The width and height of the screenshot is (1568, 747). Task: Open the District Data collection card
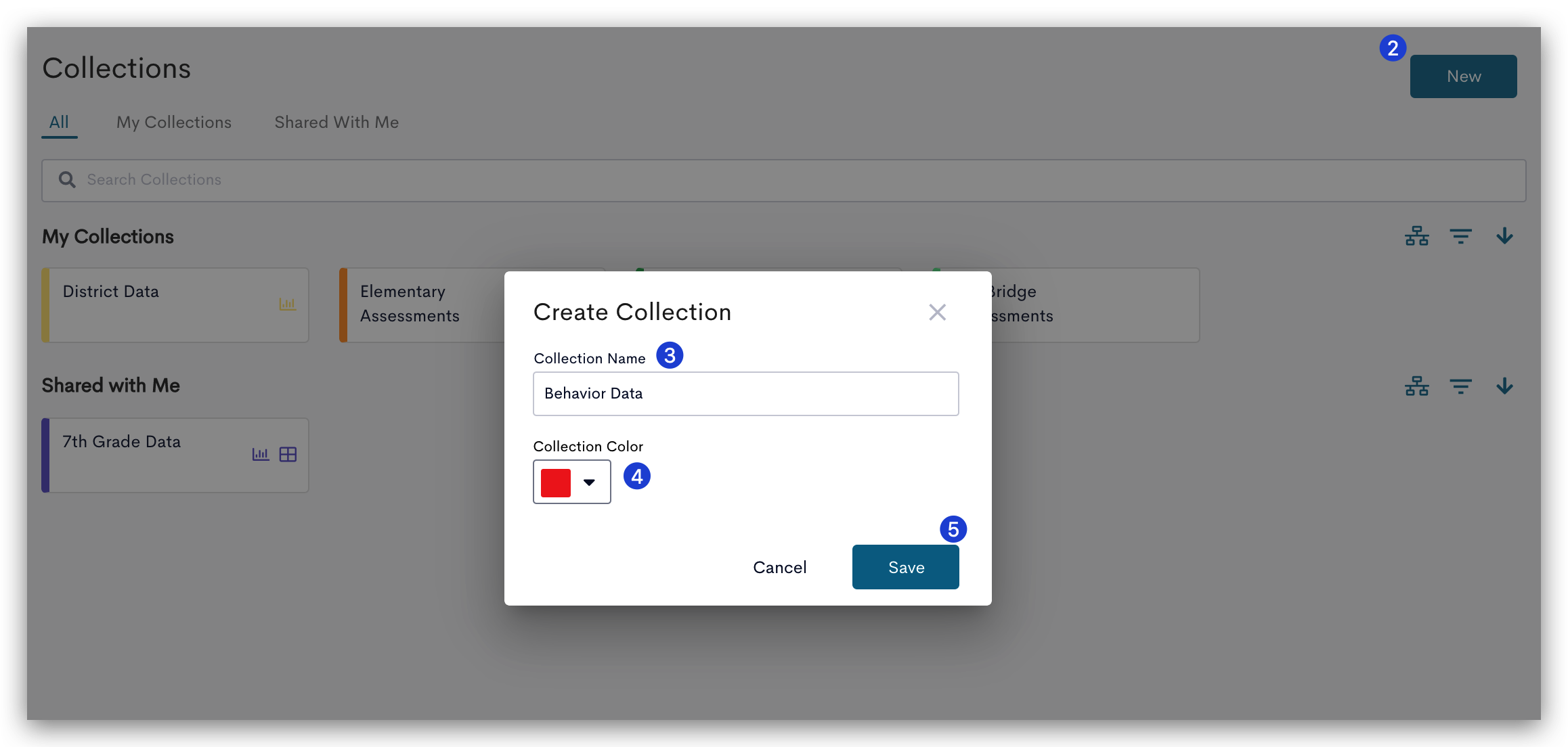[175, 305]
